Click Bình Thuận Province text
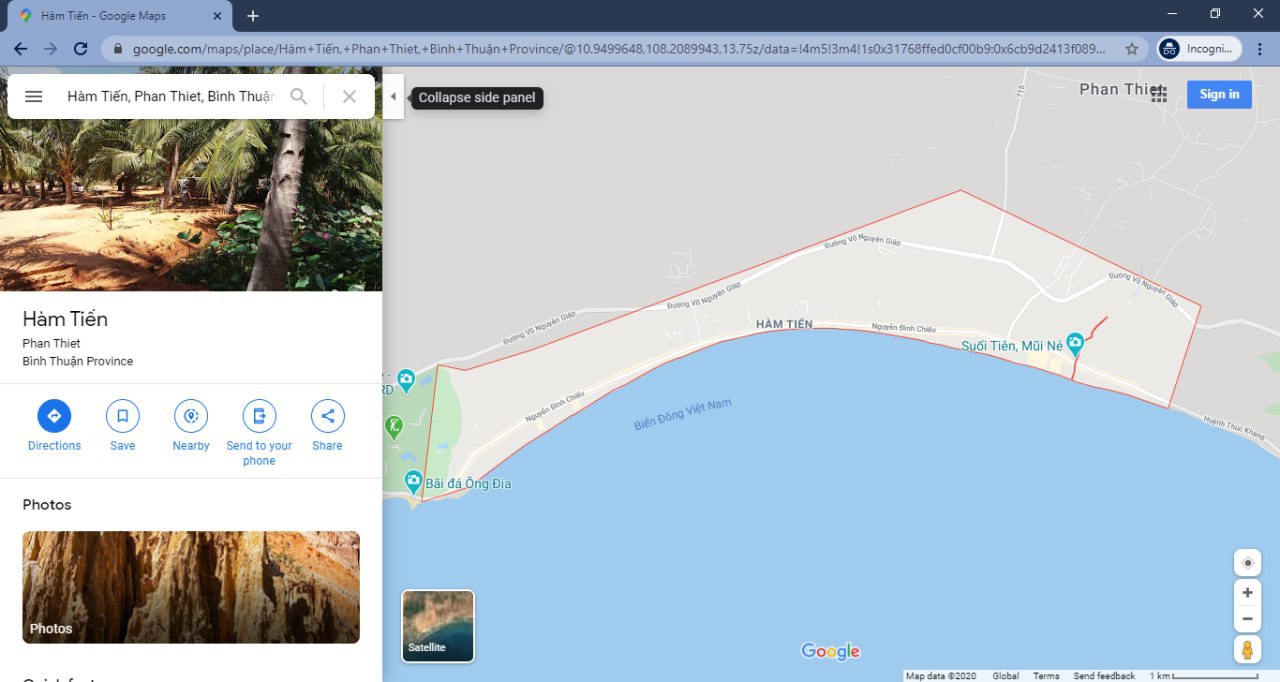 click(78, 361)
